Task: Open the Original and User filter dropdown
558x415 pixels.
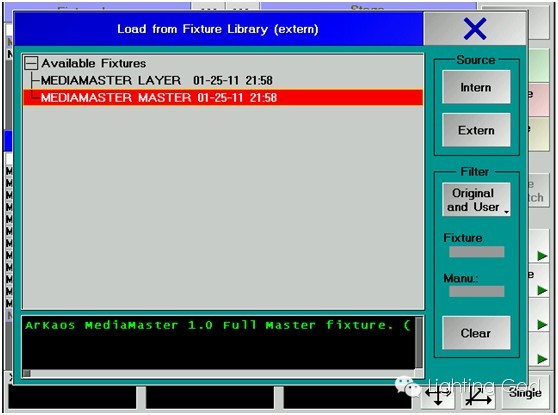Action: (476, 200)
